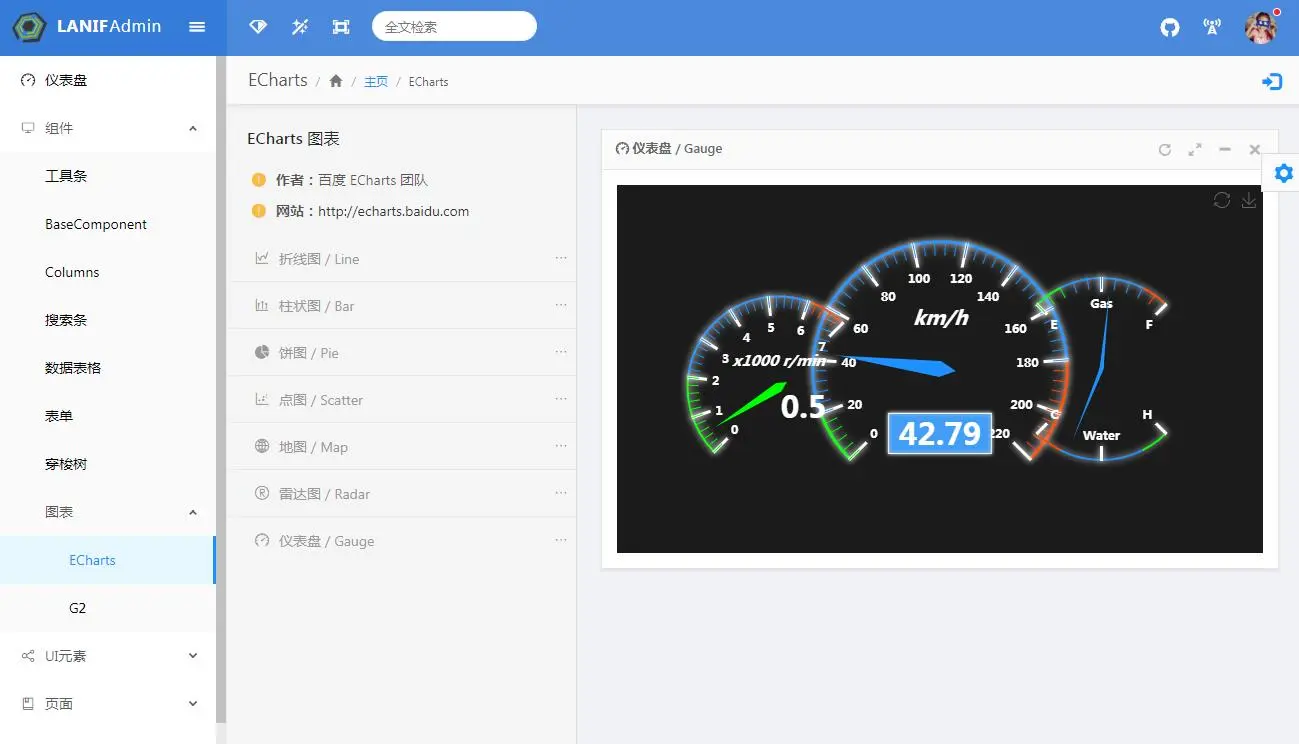Expand the UI元素 sidebar group
The image size is (1299, 744).
(x=107, y=656)
